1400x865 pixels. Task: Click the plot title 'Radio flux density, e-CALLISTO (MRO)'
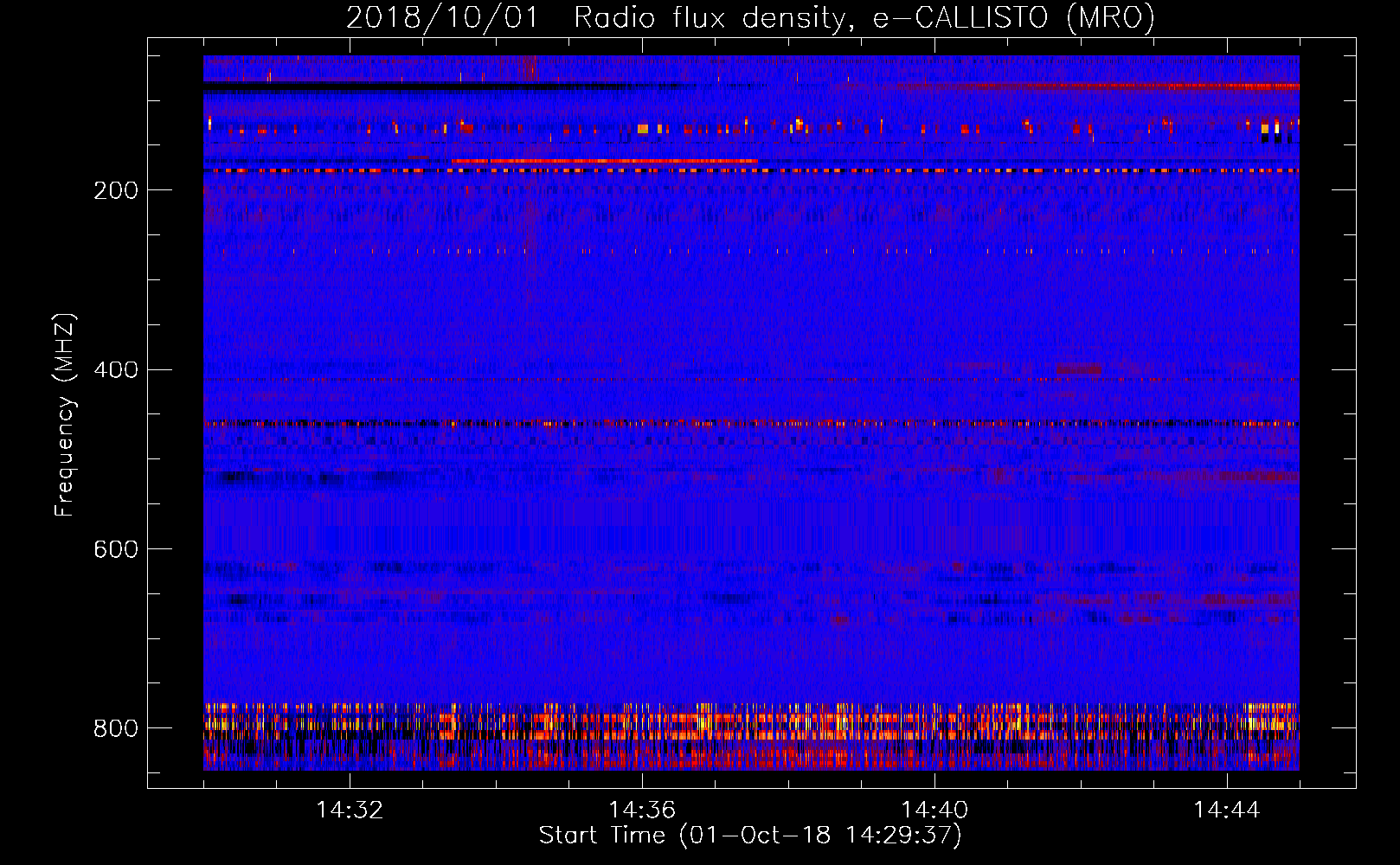click(864, 17)
